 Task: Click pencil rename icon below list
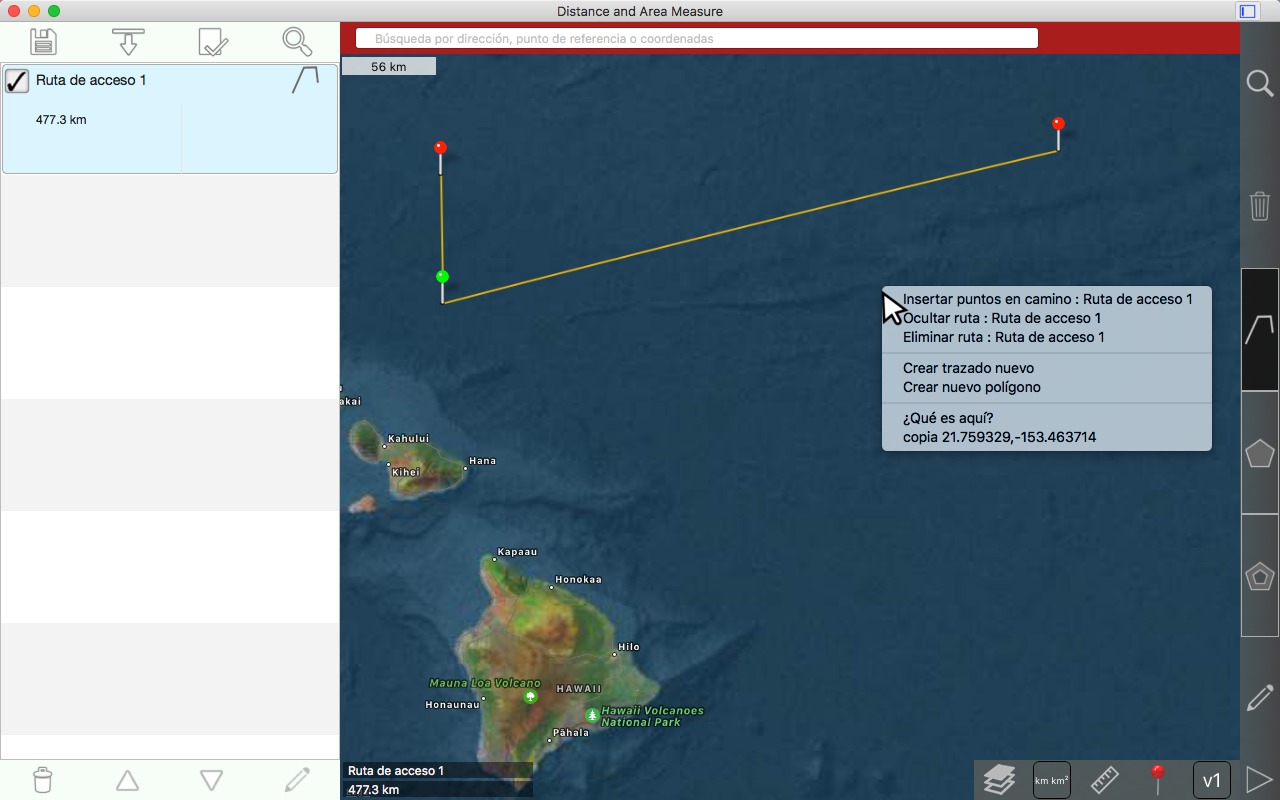pos(297,780)
